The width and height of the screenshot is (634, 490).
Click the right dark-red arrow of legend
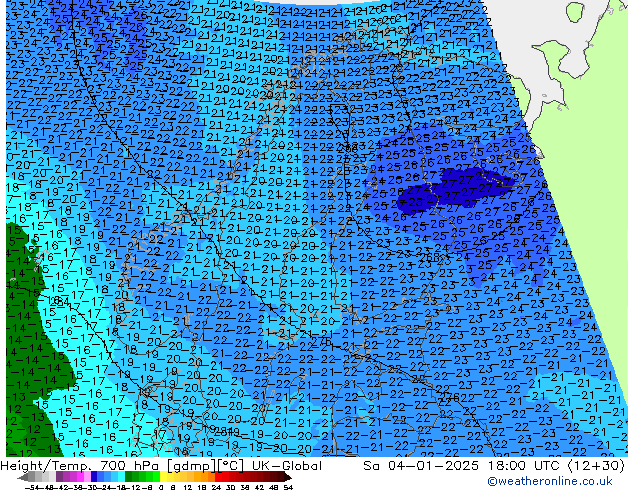288,477
